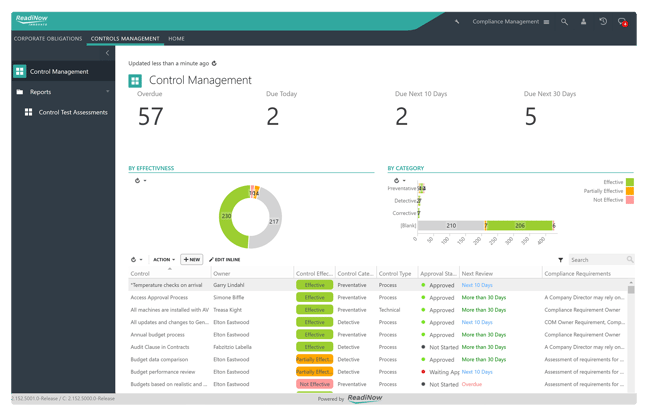Open the dropdown arrow in the By Effectiveness chart

tap(145, 181)
